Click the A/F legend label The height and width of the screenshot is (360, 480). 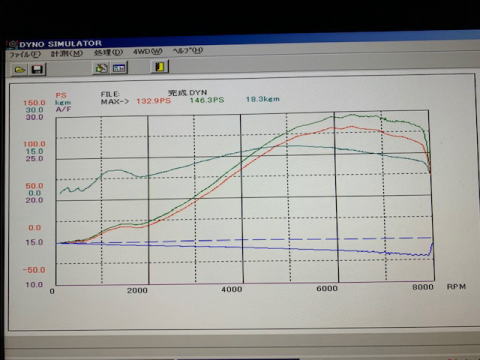63,109
